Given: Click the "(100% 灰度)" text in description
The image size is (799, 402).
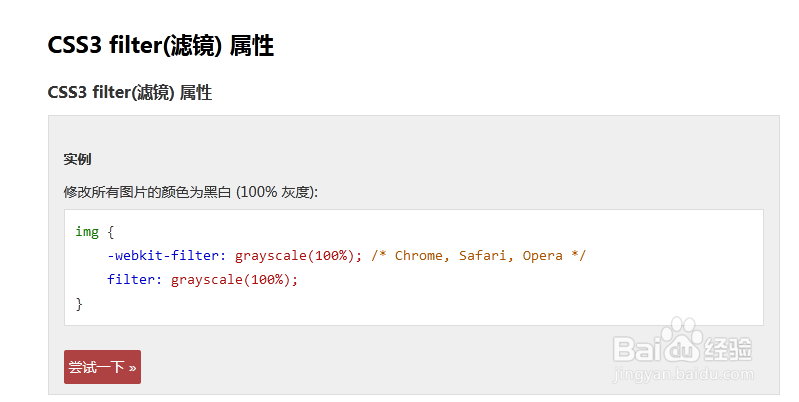Looking at the screenshot, I should tap(276, 191).
